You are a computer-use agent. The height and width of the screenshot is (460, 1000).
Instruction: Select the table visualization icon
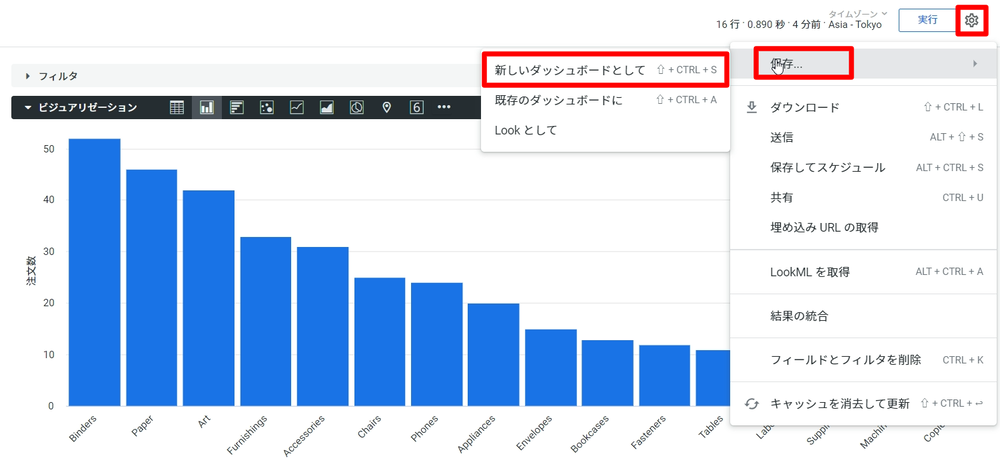pyautogui.click(x=177, y=107)
